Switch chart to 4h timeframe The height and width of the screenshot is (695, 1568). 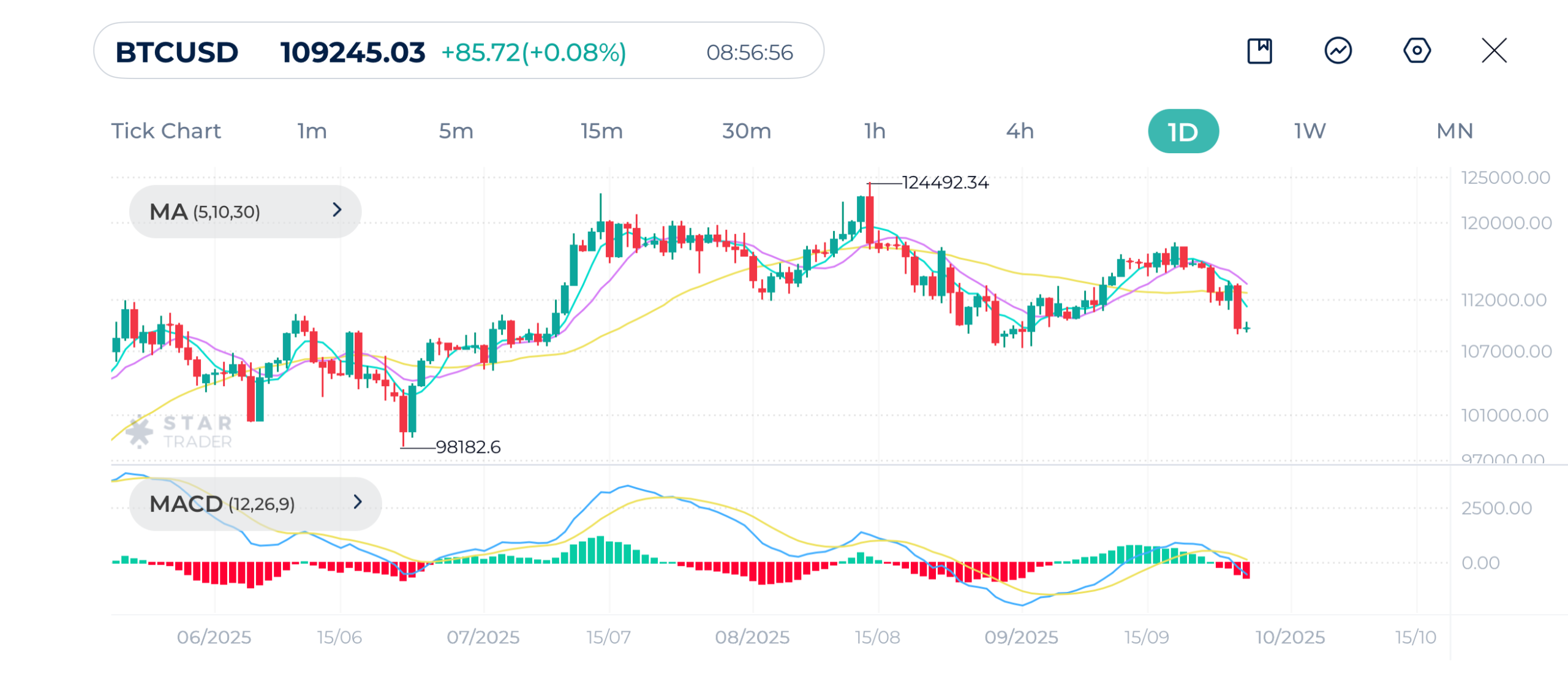[1020, 131]
